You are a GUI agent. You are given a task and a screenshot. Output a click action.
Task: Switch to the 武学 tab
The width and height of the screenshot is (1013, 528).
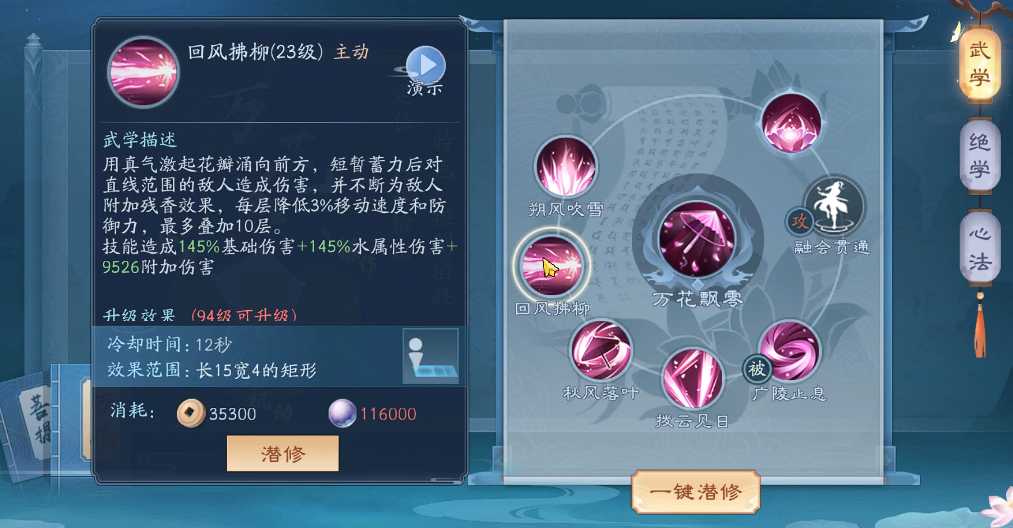(x=979, y=63)
